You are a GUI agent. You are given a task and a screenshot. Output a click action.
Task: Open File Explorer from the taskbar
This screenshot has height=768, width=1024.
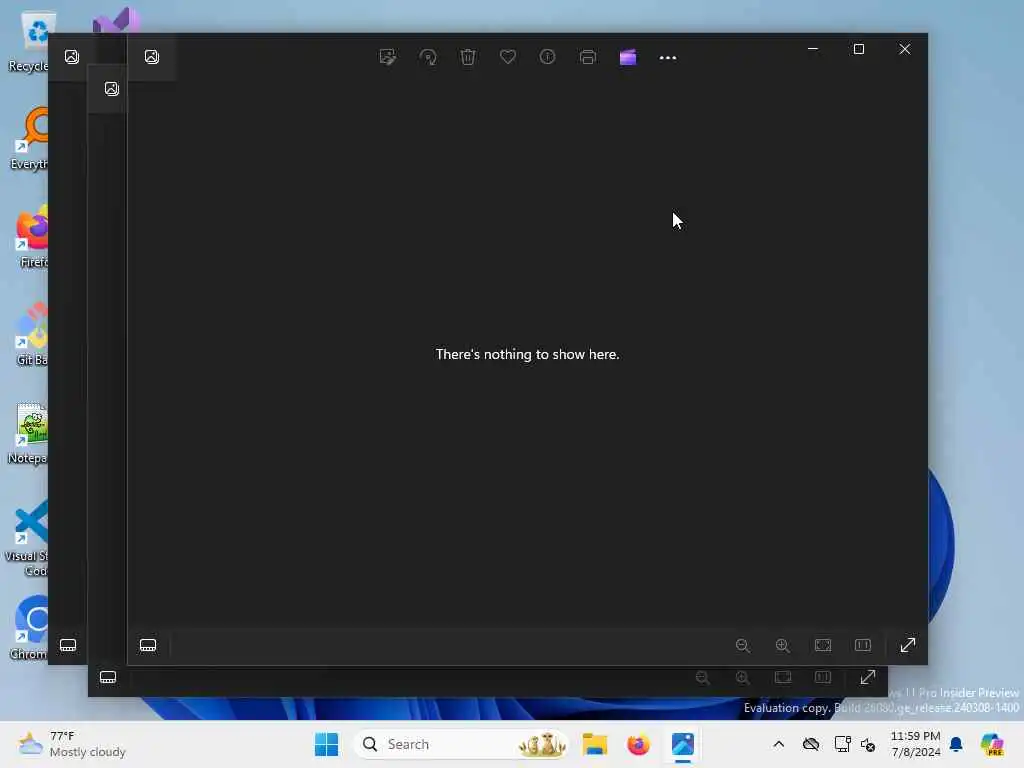point(595,744)
